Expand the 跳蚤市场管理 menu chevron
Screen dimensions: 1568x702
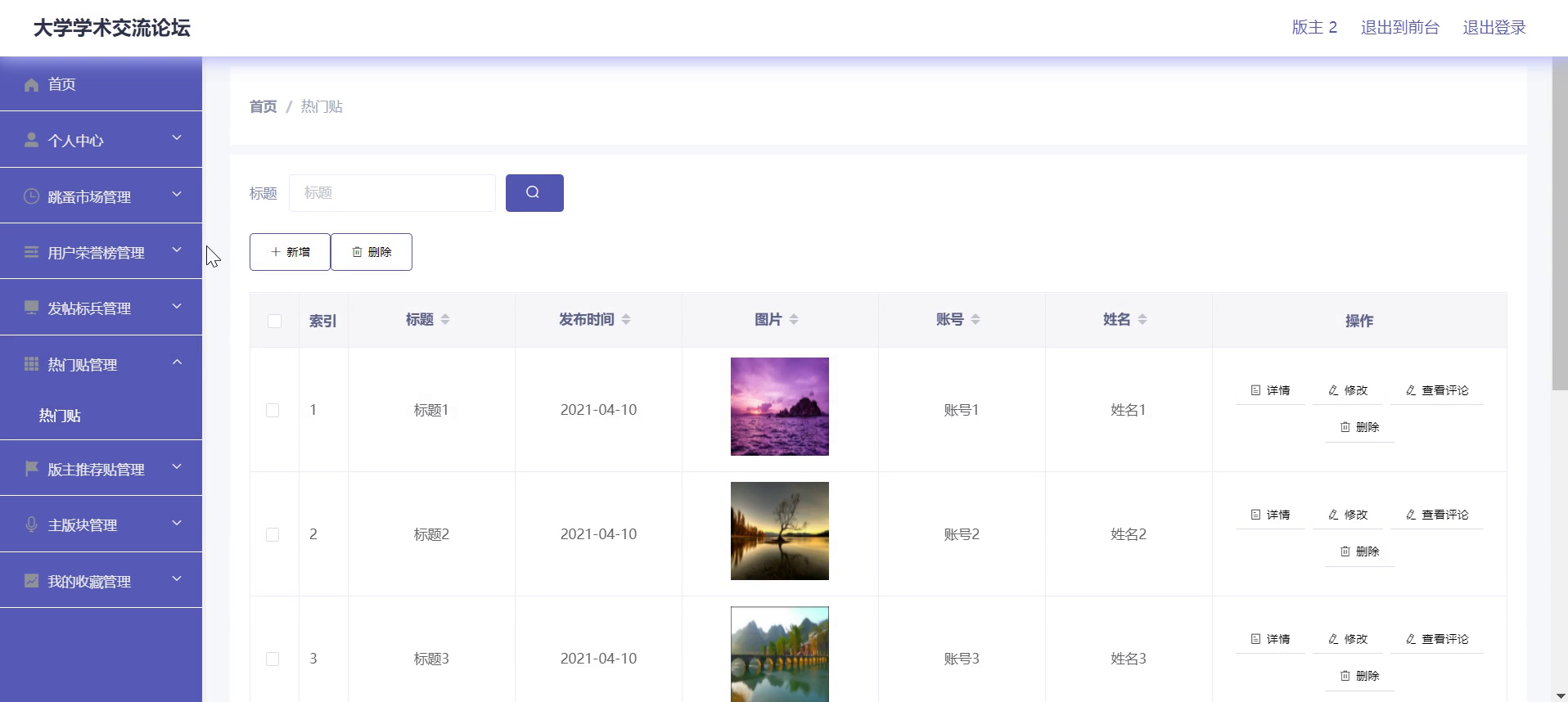[177, 194]
